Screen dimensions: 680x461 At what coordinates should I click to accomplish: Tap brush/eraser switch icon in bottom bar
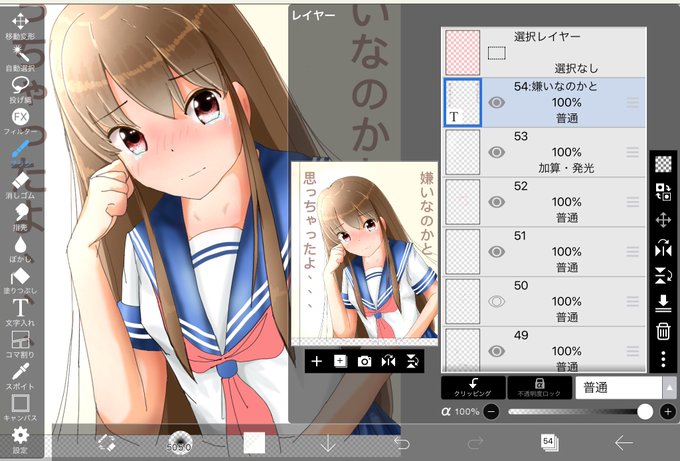tap(106, 443)
